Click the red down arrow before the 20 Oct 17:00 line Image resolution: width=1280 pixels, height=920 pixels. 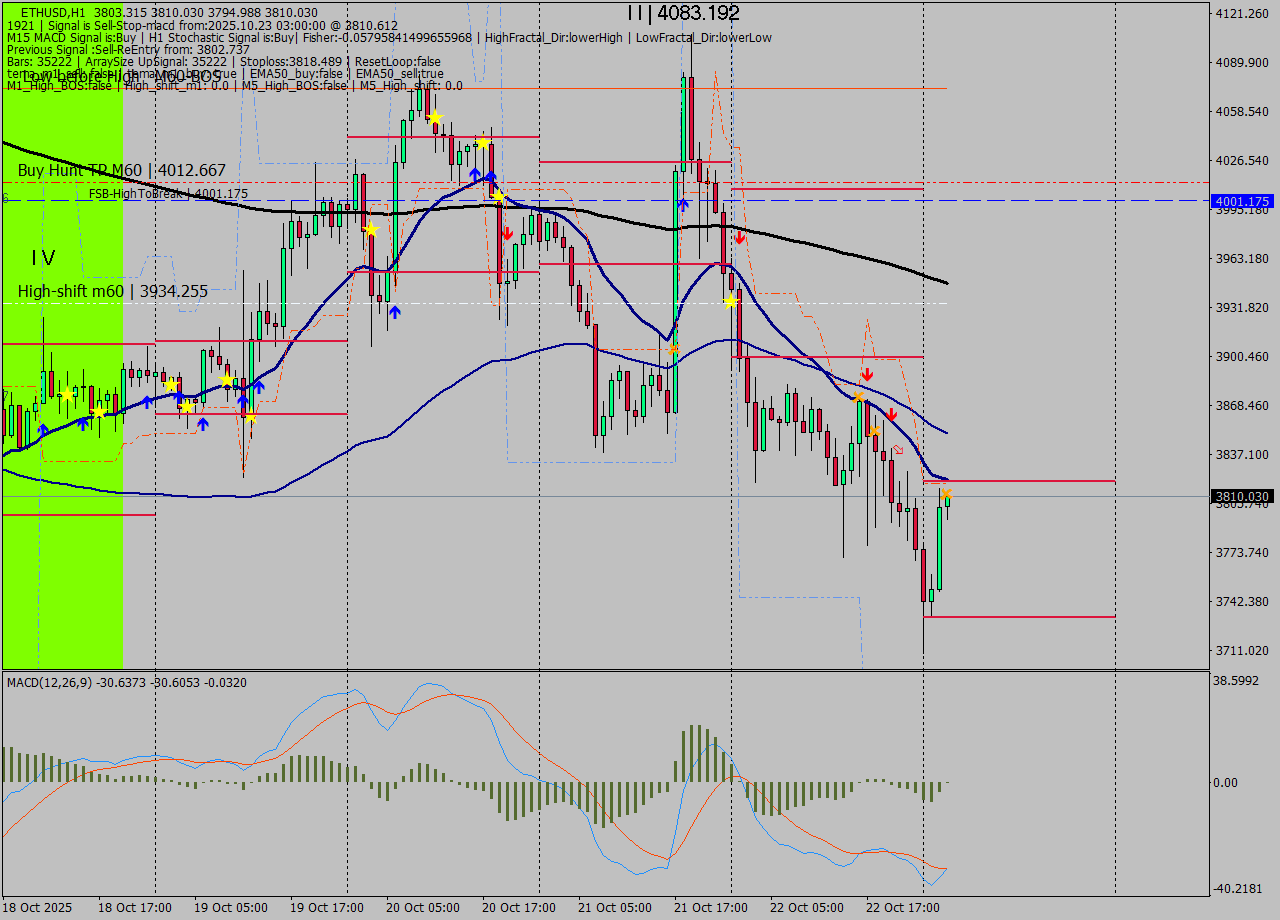coord(507,233)
